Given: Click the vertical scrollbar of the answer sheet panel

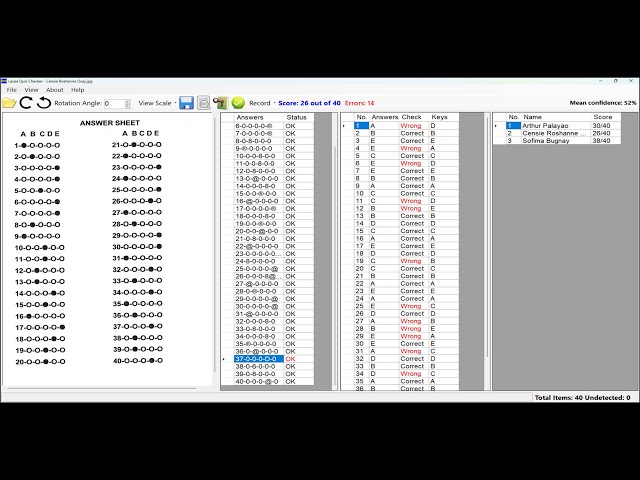Looking at the screenshot, I should pos(215,245).
